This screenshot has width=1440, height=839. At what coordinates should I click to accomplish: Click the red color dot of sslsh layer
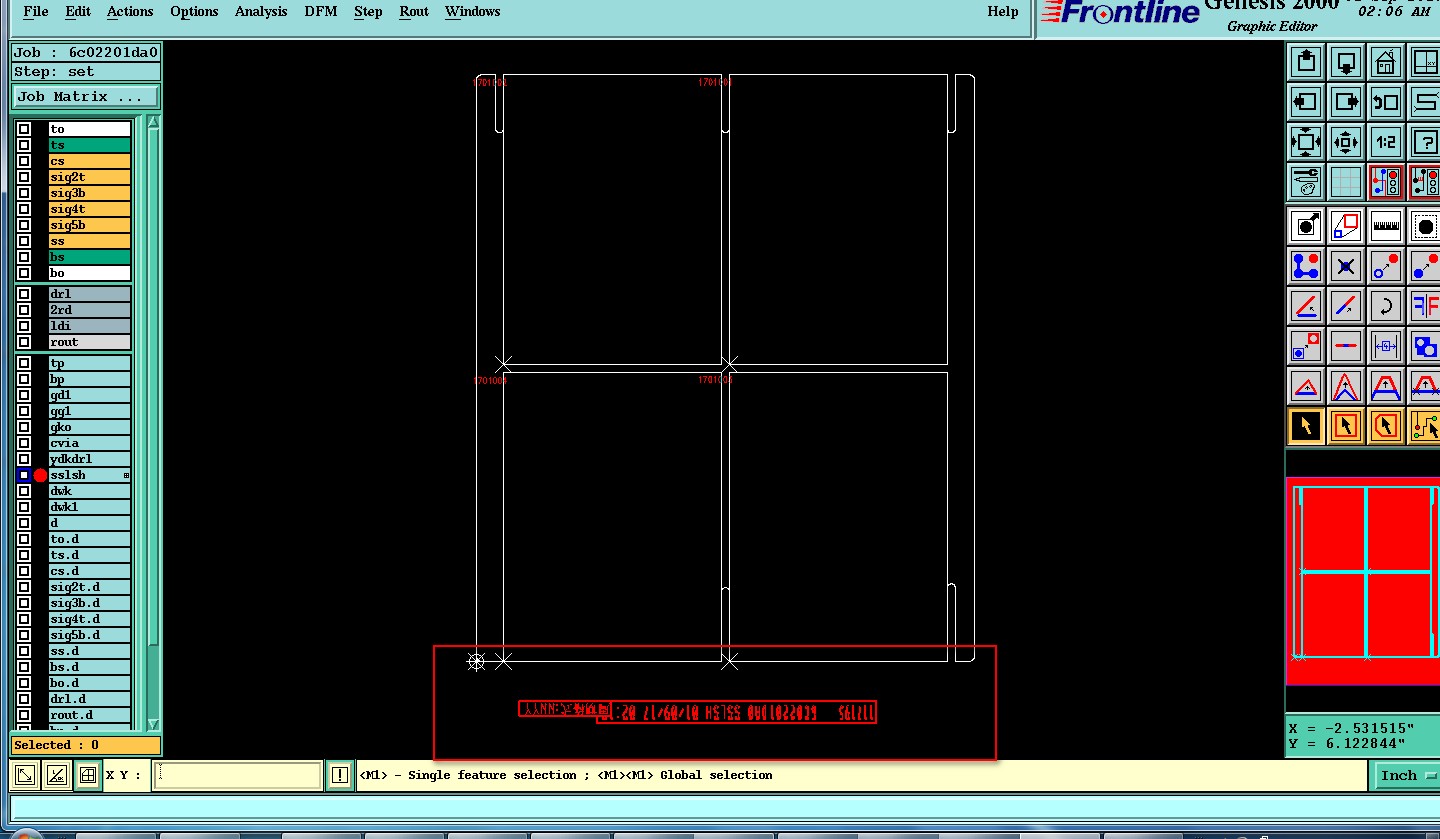40,475
